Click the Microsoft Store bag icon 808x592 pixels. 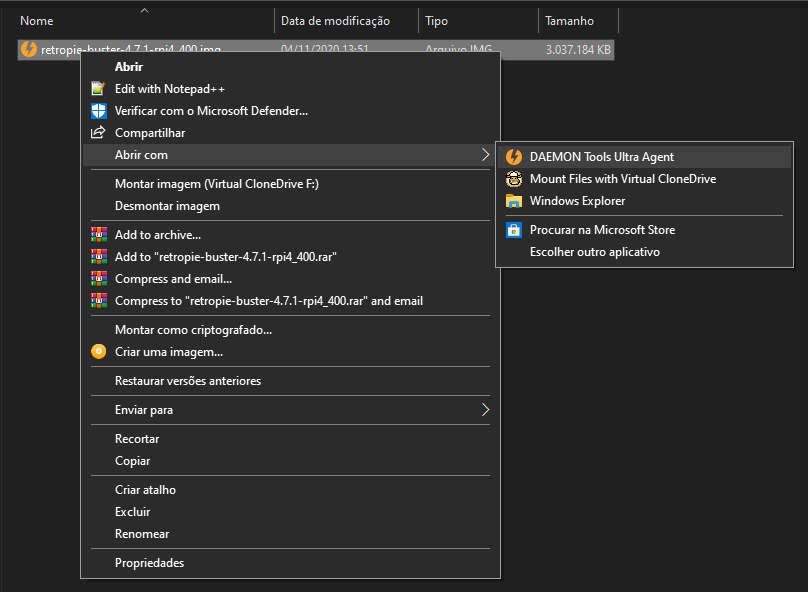pyautogui.click(x=514, y=230)
